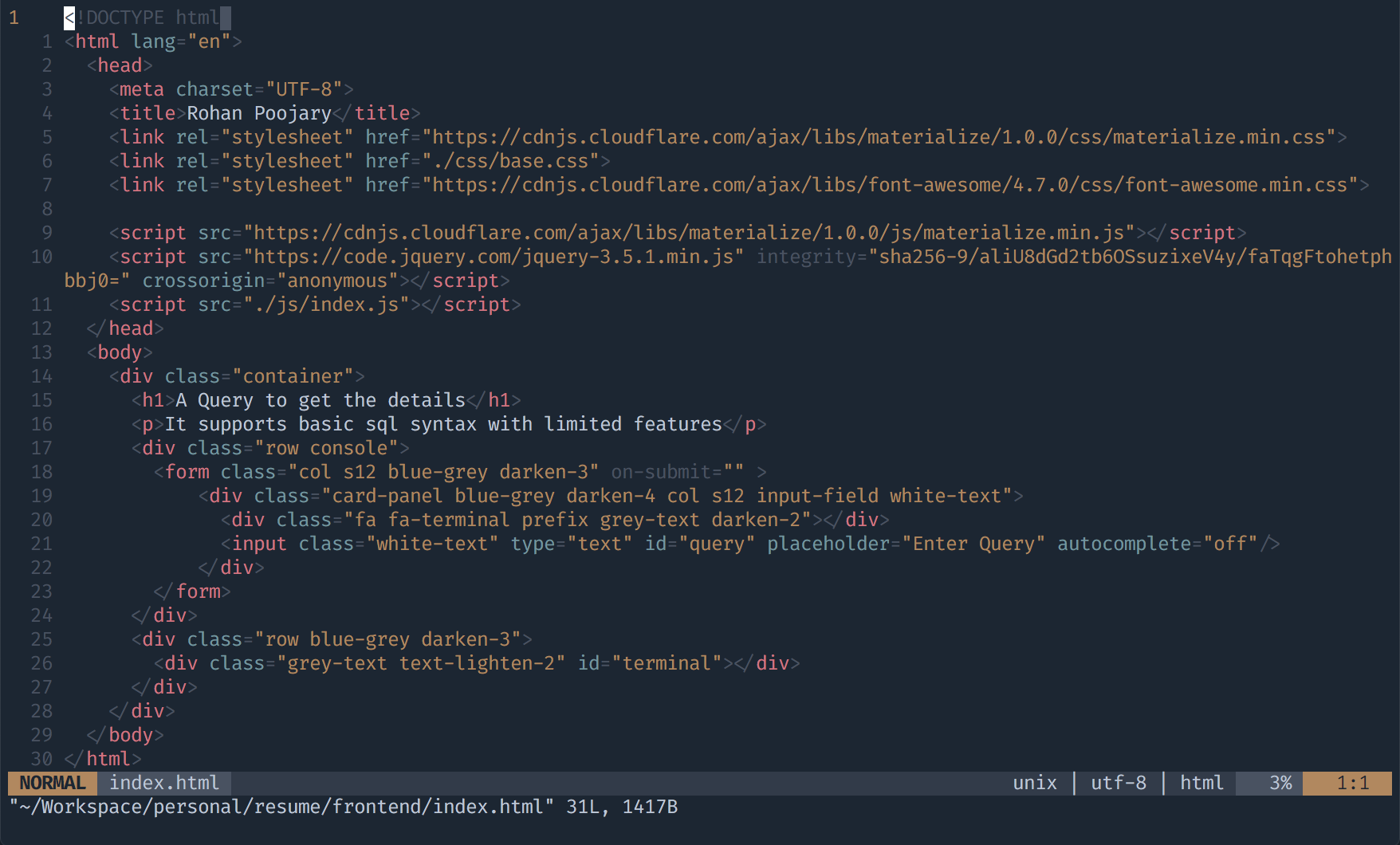
Task: Click the div class="row blue-grey darken-3" line
Action: (332, 639)
